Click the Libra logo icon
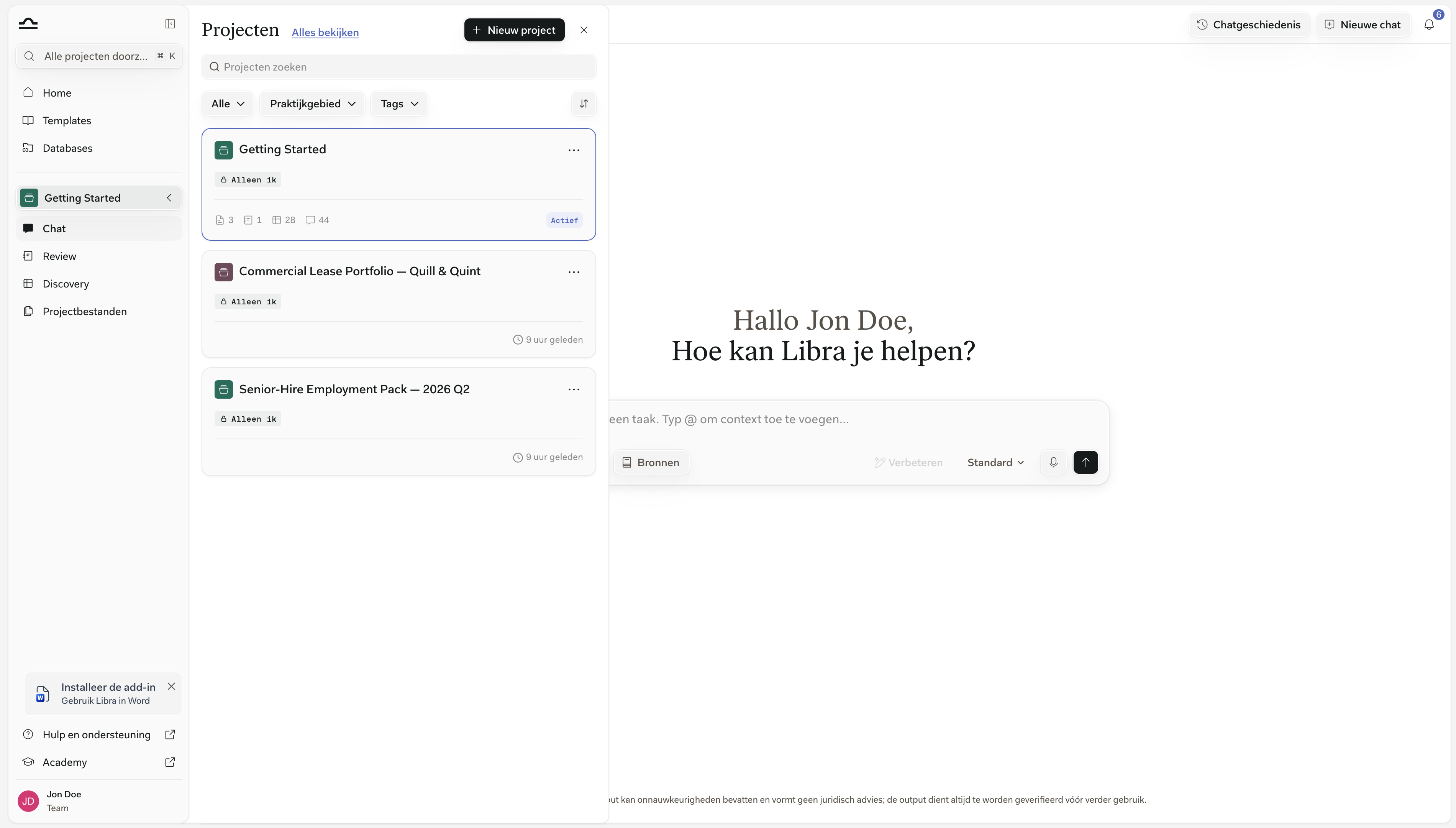The height and width of the screenshot is (828, 1456). tap(28, 23)
